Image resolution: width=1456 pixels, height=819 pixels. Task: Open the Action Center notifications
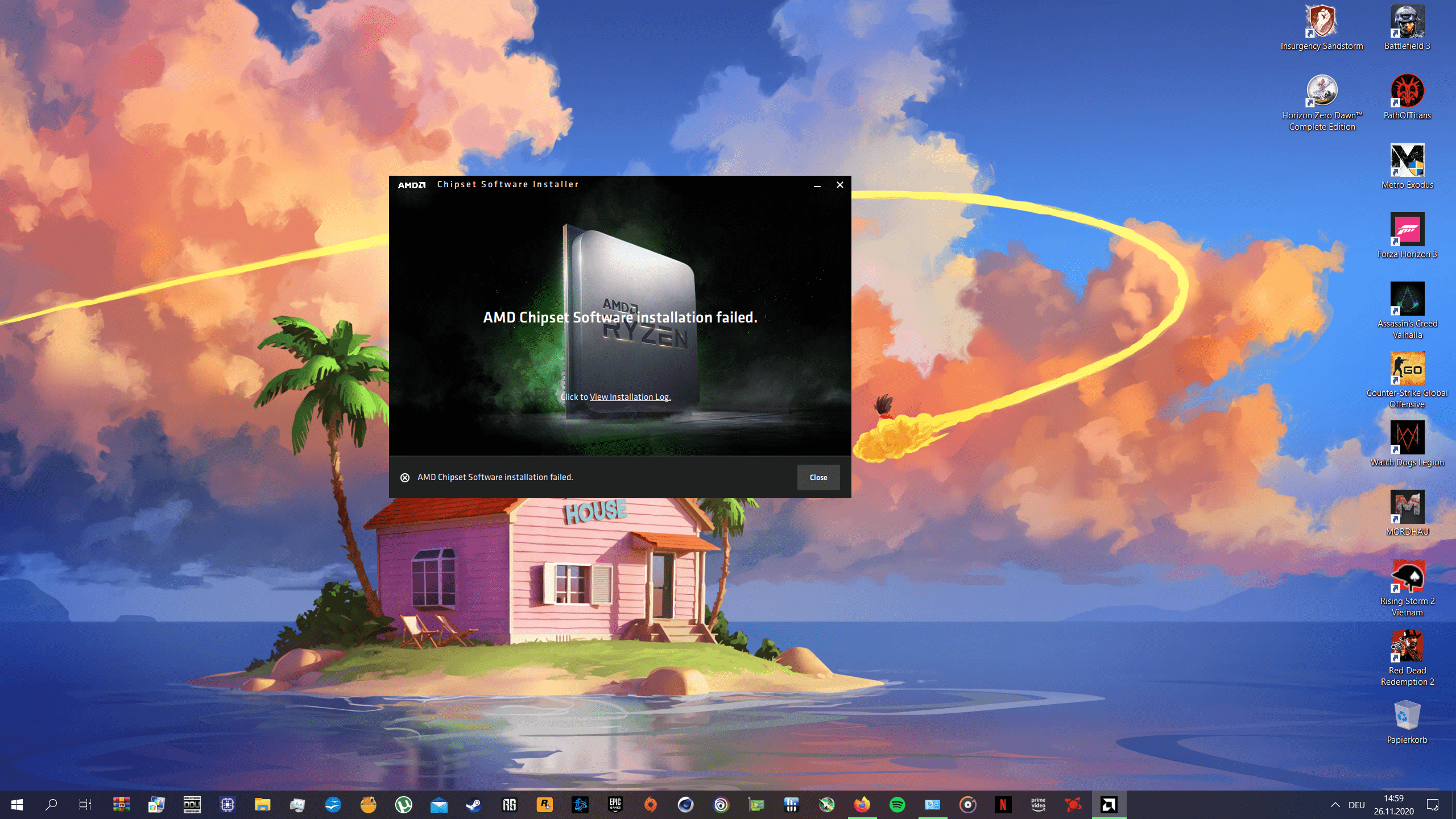click(1433, 805)
